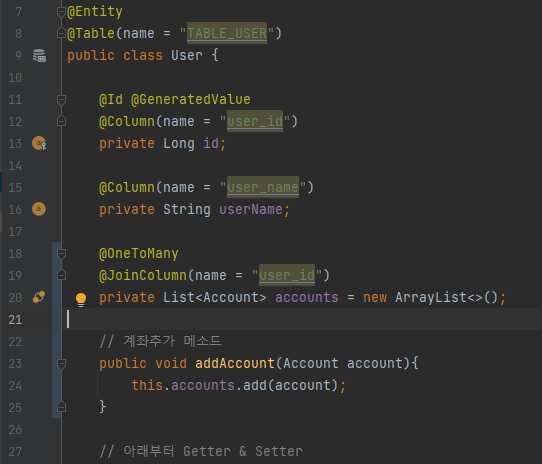This screenshot has height=464, width=542.
Task: Click the database entity gutter icon beside class User
Action: 39,55
